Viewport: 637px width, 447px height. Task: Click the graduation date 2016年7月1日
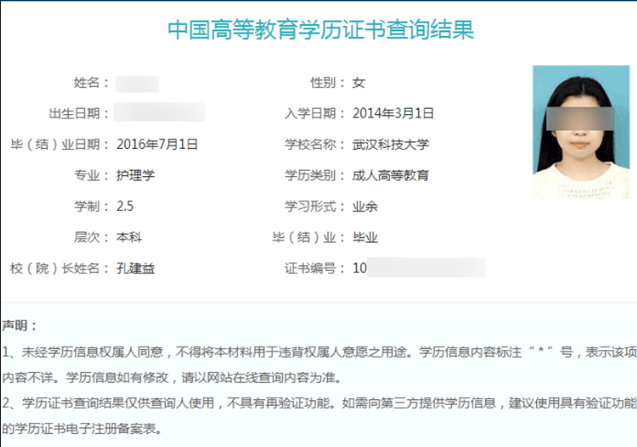pyautogui.click(x=157, y=144)
